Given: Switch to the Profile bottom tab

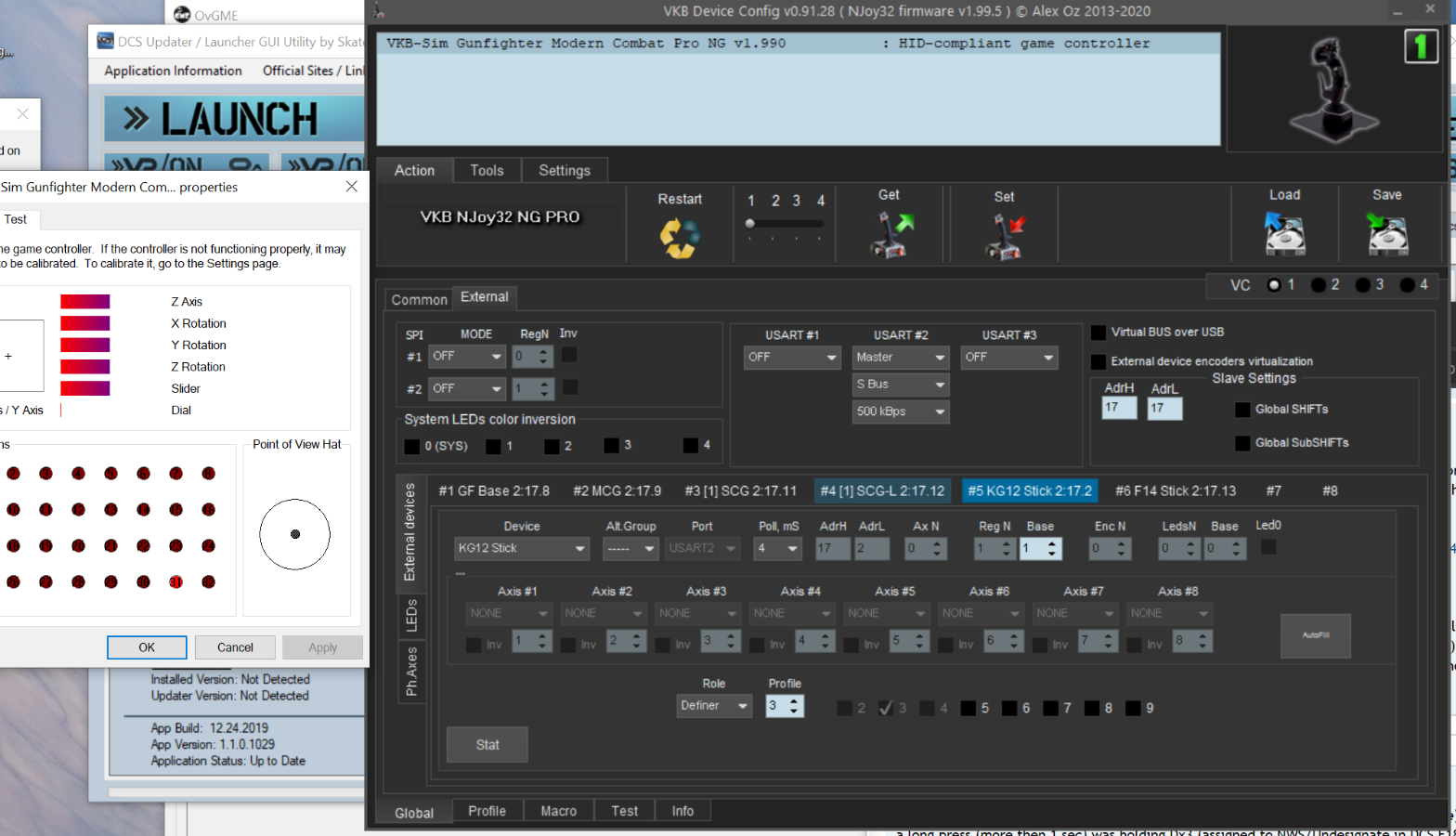Looking at the screenshot, I should [x=487, y=811].
